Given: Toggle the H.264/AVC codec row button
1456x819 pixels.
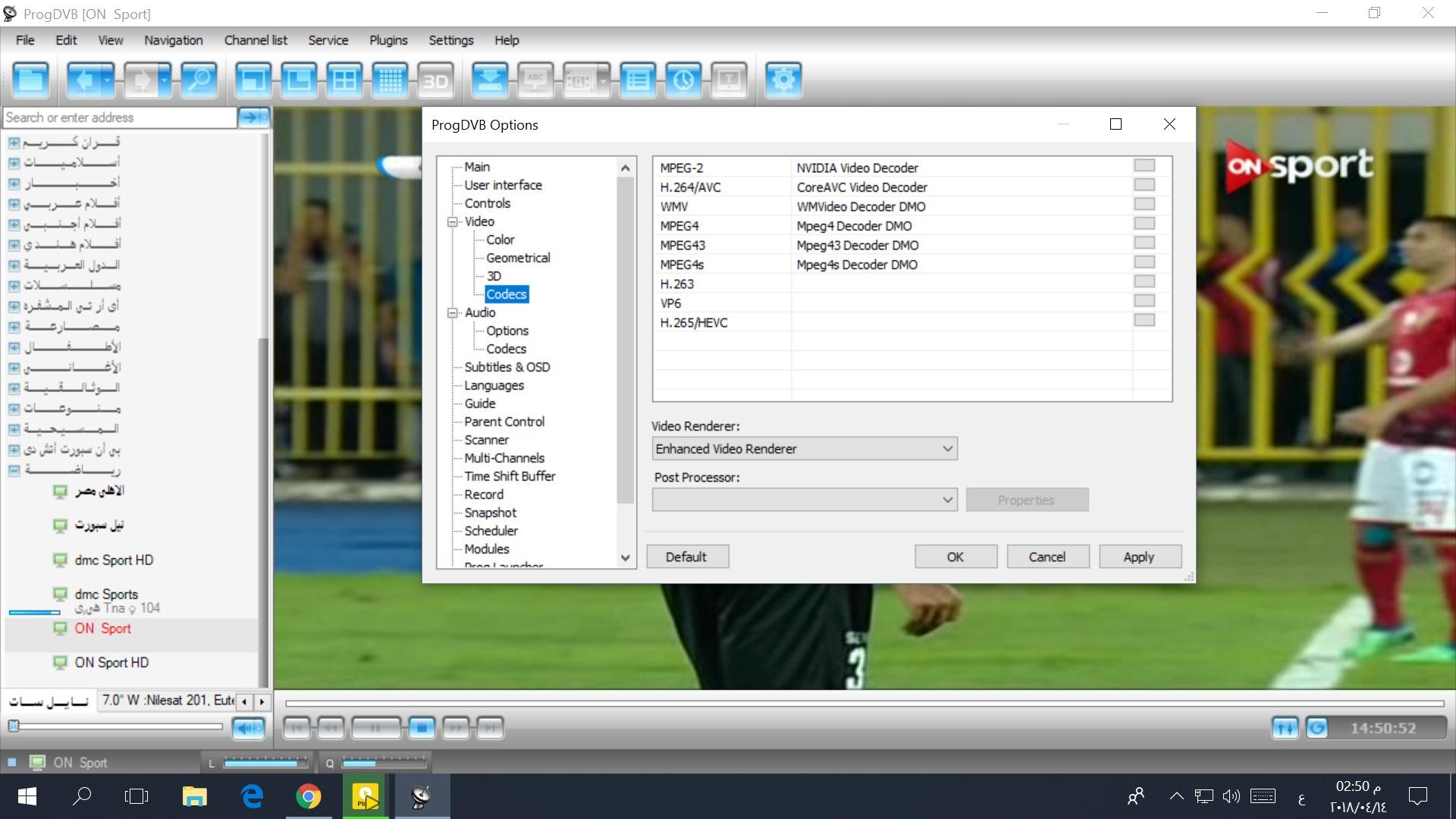Looking at the screenshot, I should [x=1144, y=185].
